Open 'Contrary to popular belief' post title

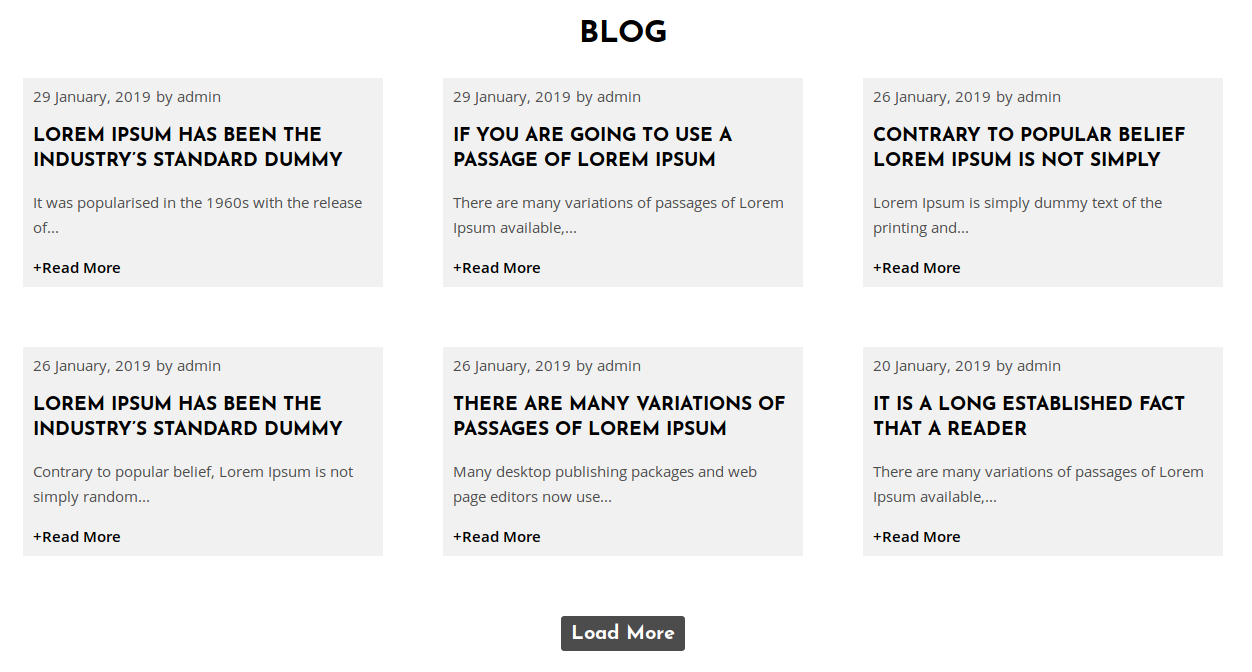[1029, 147]
